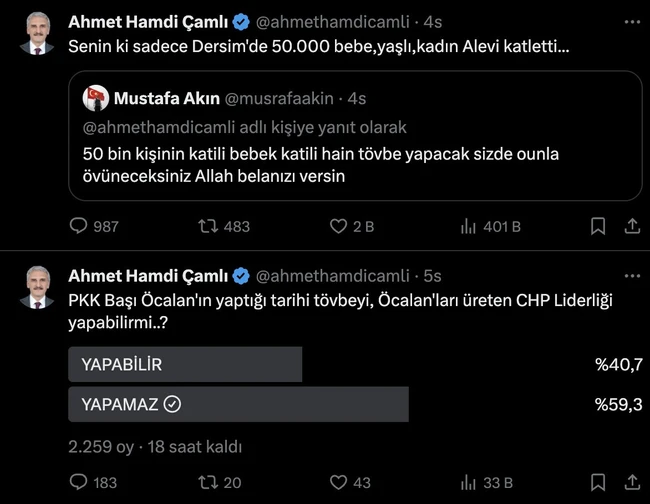This screenshot has height=504, width=650.
Task: Open Ahmet Hamdi Çamlı's profile from poll tweet
Action: [148, 275]
